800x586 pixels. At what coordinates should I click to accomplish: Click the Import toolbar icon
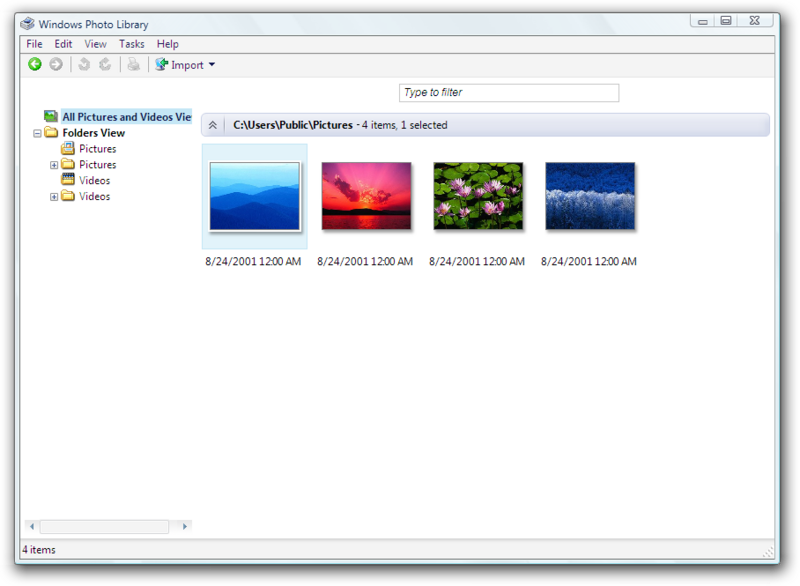[x=162, y=64]
